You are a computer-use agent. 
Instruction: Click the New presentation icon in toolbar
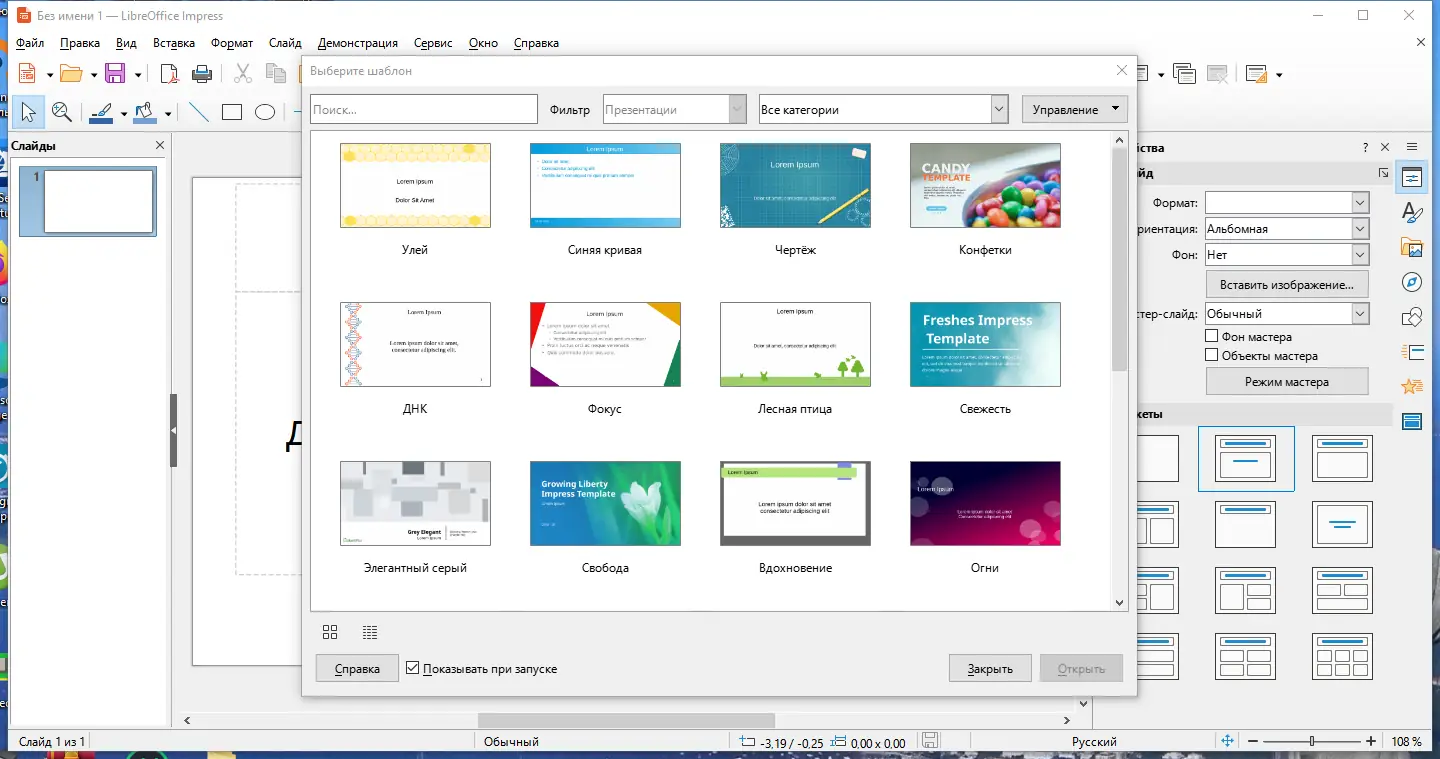click(x=27, y=73)
